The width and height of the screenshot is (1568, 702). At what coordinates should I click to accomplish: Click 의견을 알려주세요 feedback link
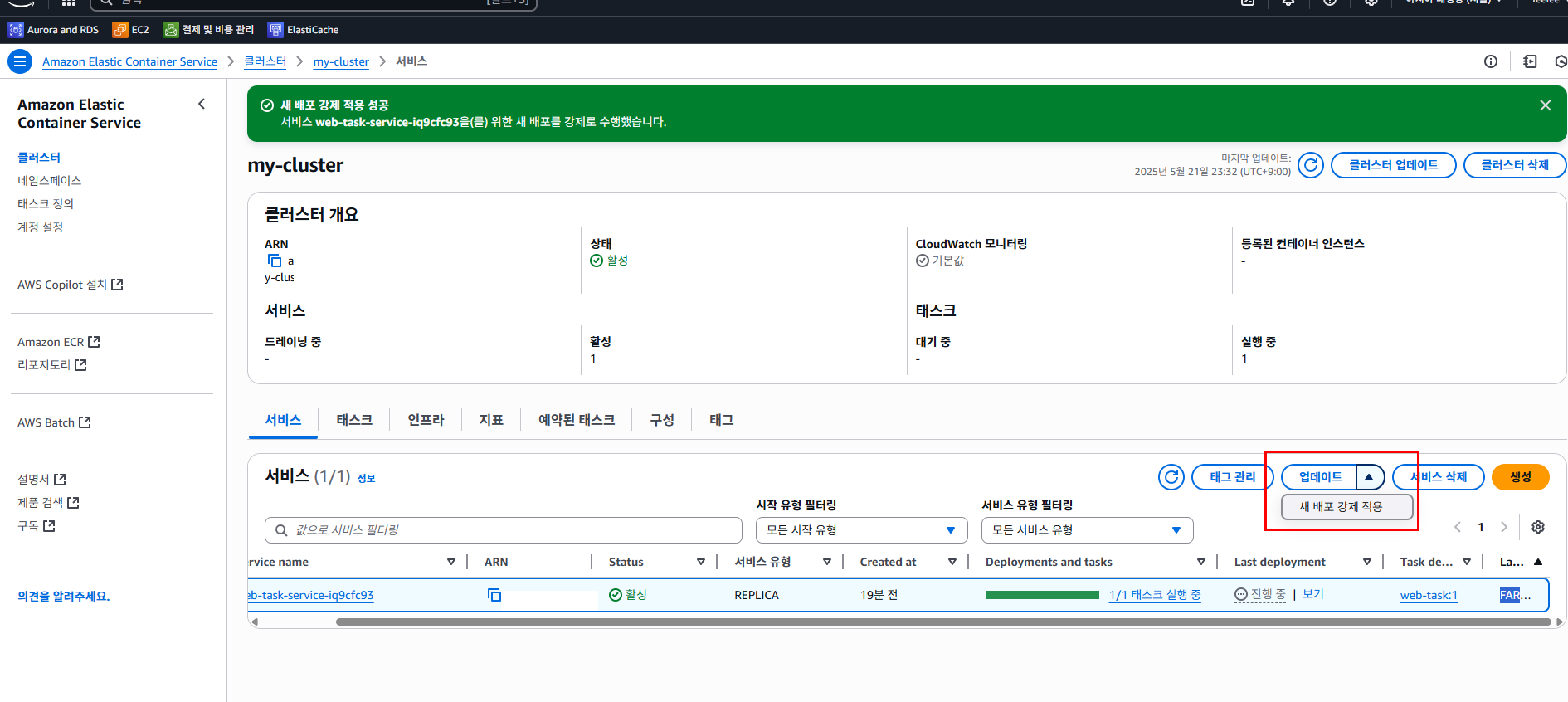point(64,597)
